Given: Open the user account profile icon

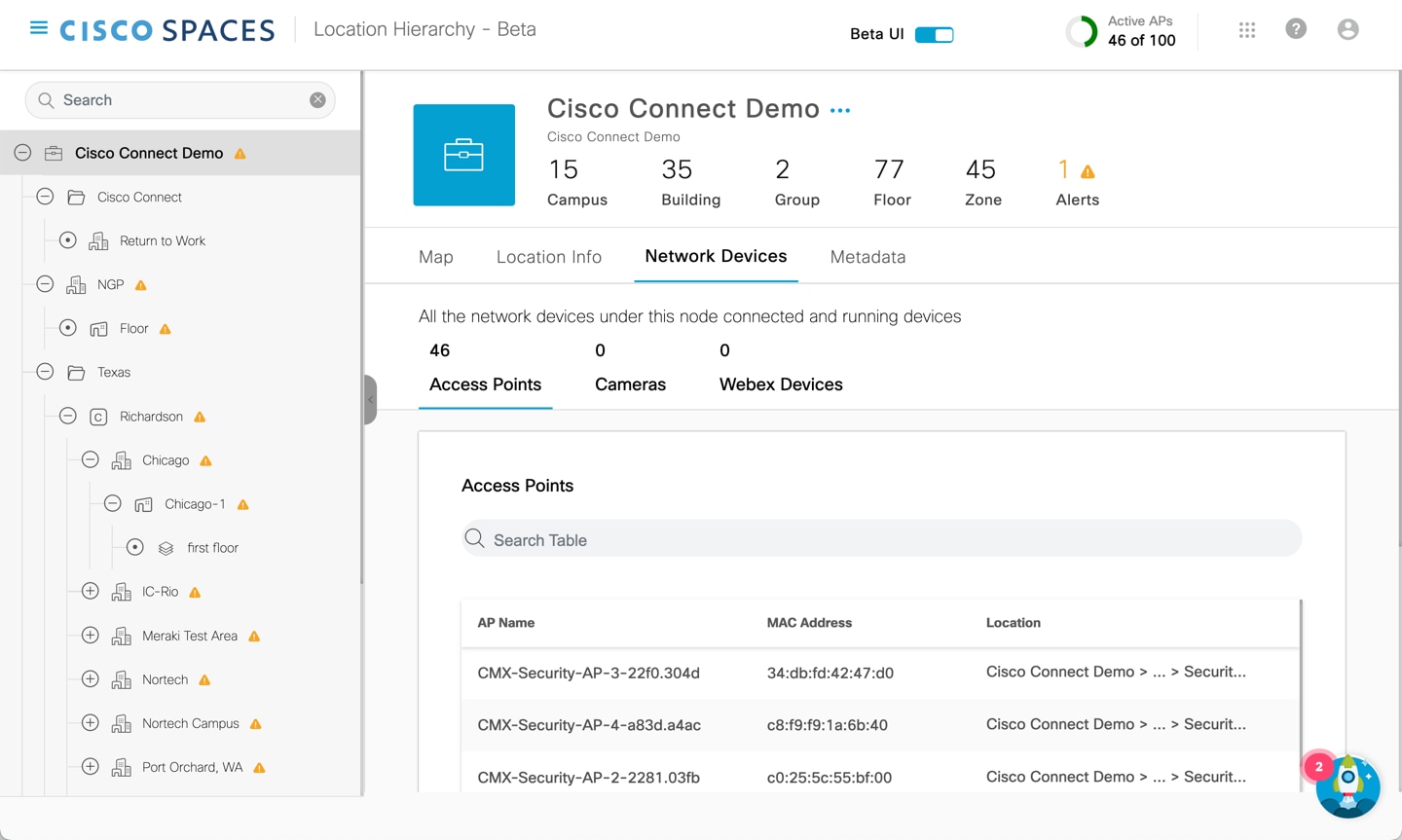Looking at the screenshot, I should [x=1348, y=29].
